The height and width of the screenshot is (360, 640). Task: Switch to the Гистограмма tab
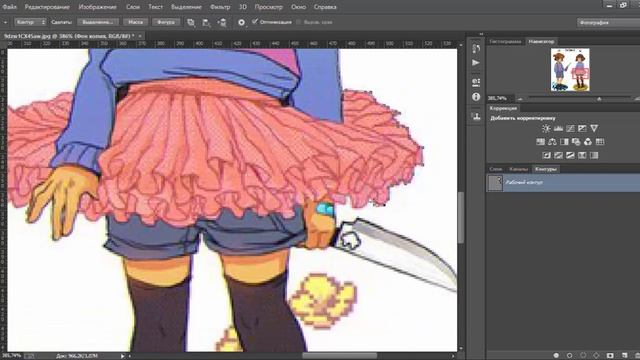(505, 42)
